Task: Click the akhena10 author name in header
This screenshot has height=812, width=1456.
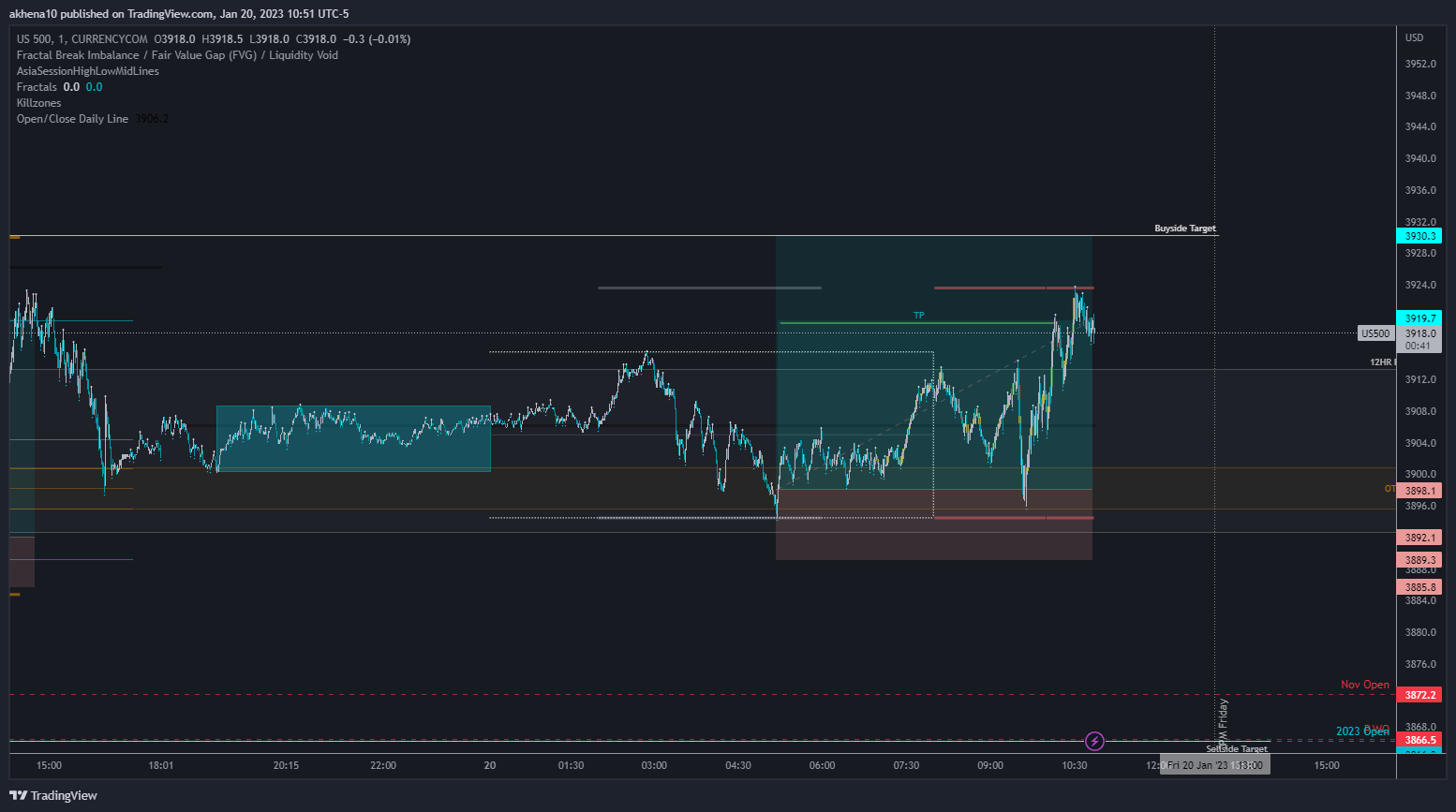Action: [34, 14]
